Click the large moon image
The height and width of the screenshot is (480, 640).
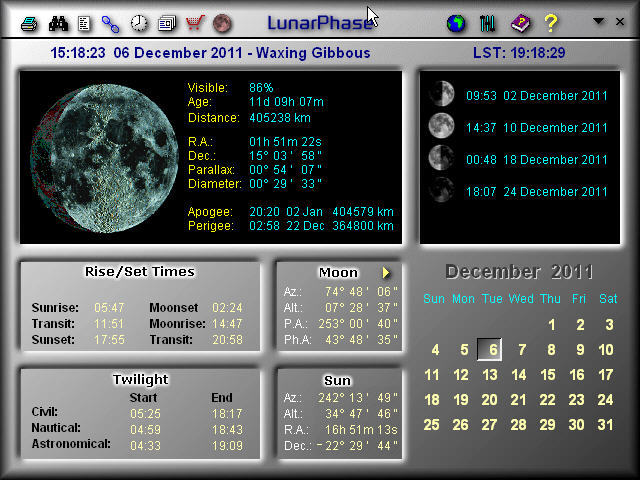[x=98, y=158]
